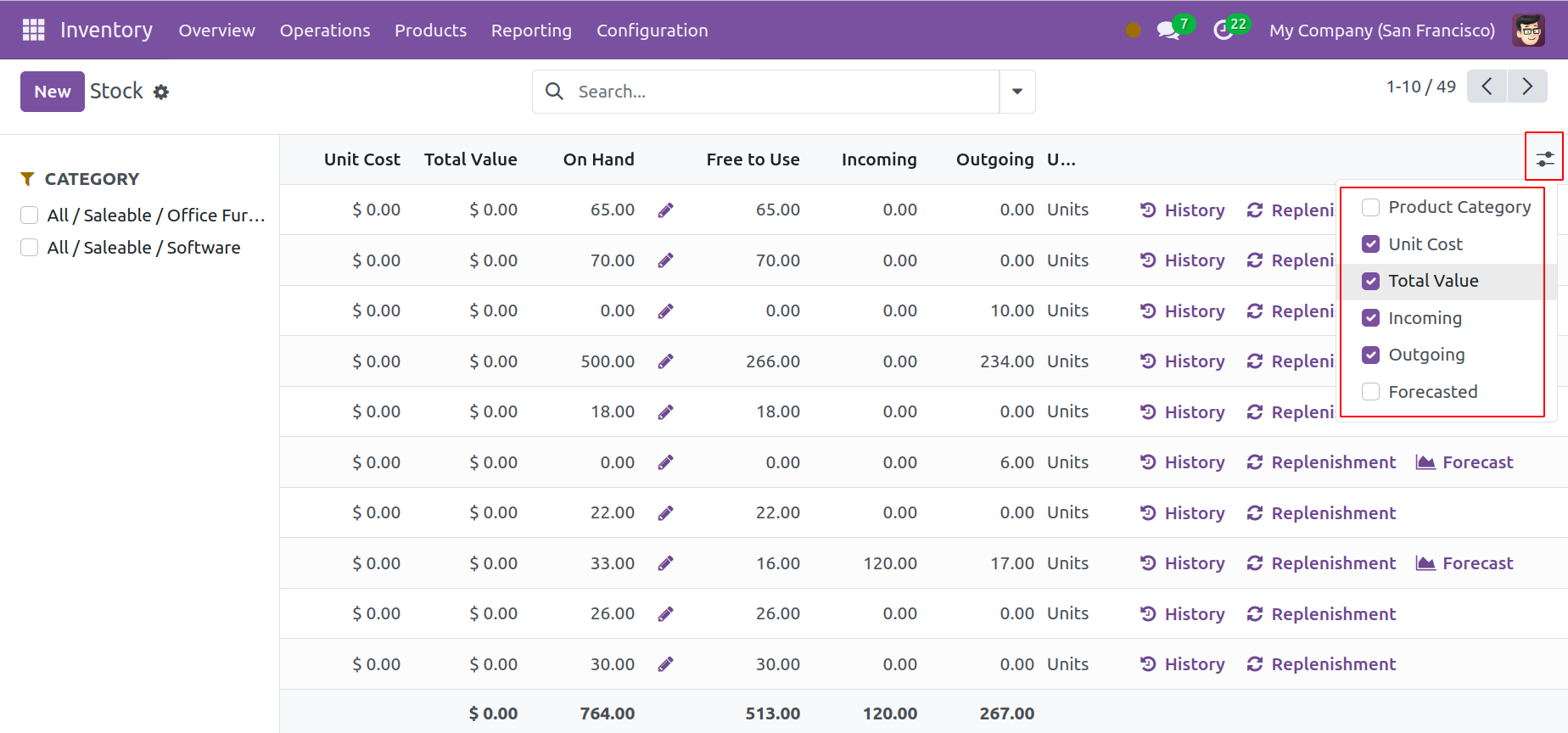Viewport: 1568px width, 733px height.
Task: Uncheck the Total Value column option
Action: pos(1370,281)
